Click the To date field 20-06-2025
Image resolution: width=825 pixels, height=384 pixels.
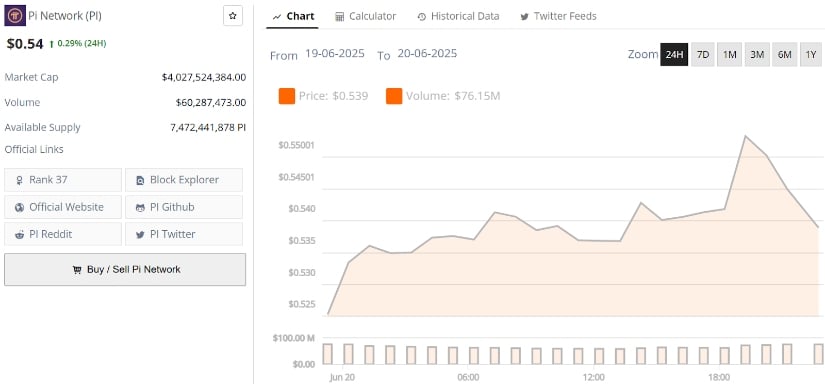click(427, 54)
